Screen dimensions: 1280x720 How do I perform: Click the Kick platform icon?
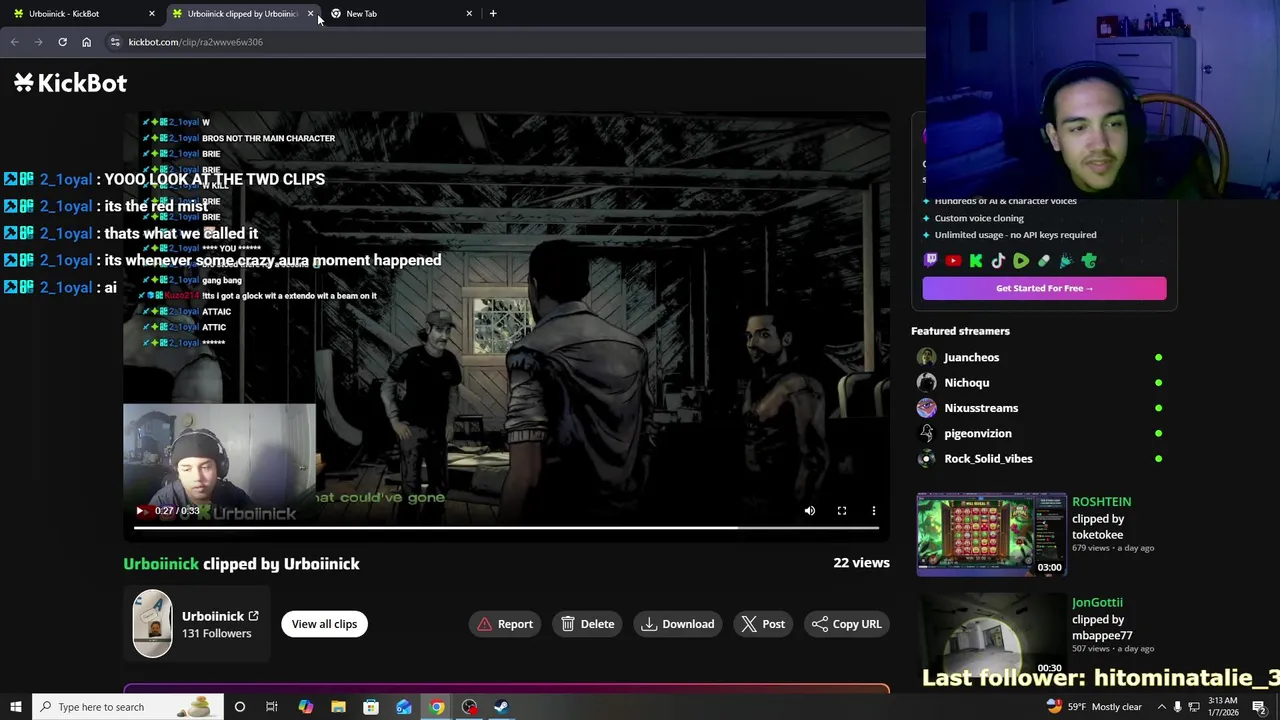pos(976,261)
